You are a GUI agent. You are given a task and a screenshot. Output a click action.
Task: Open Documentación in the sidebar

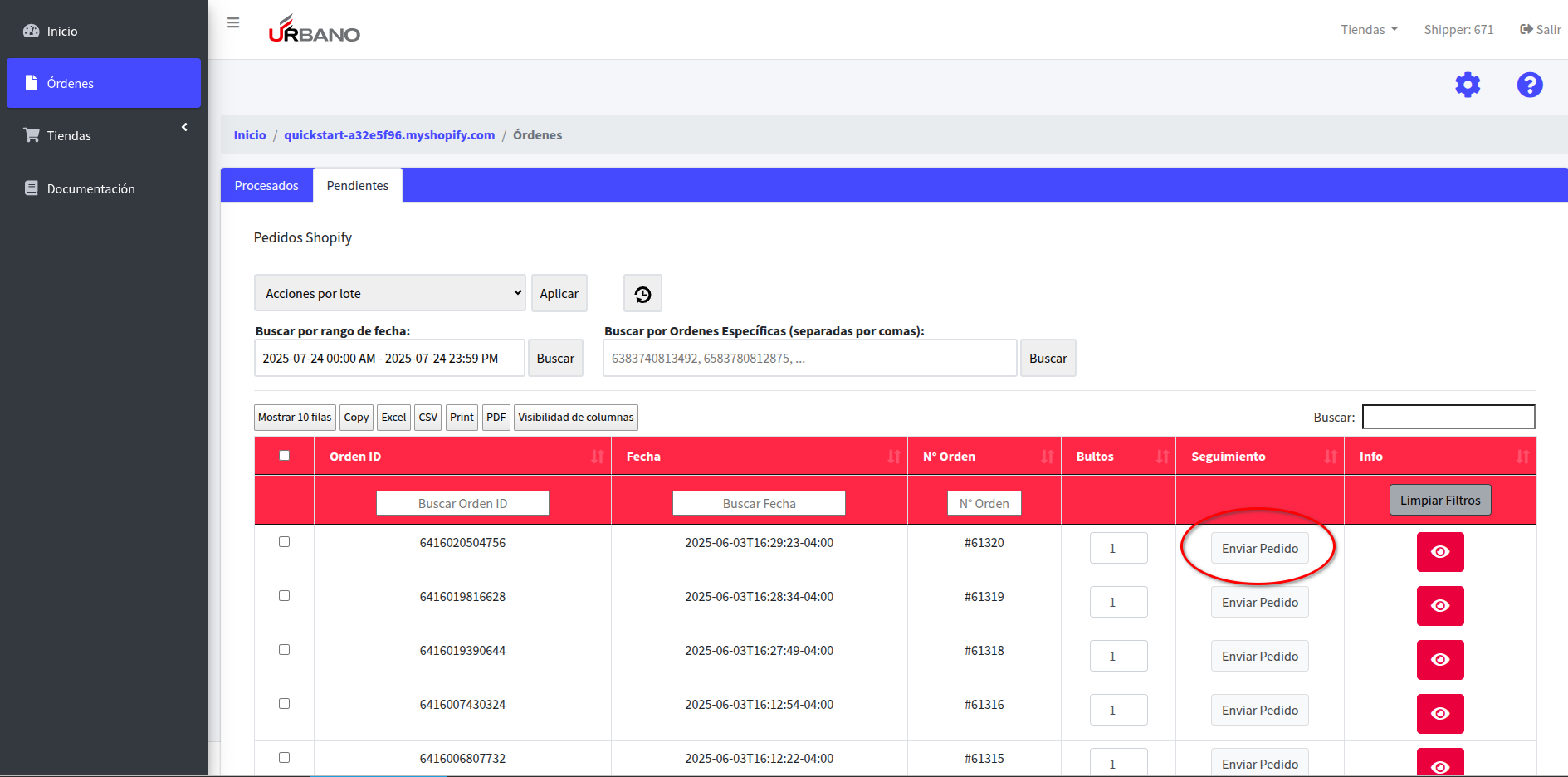pos(90,189)
